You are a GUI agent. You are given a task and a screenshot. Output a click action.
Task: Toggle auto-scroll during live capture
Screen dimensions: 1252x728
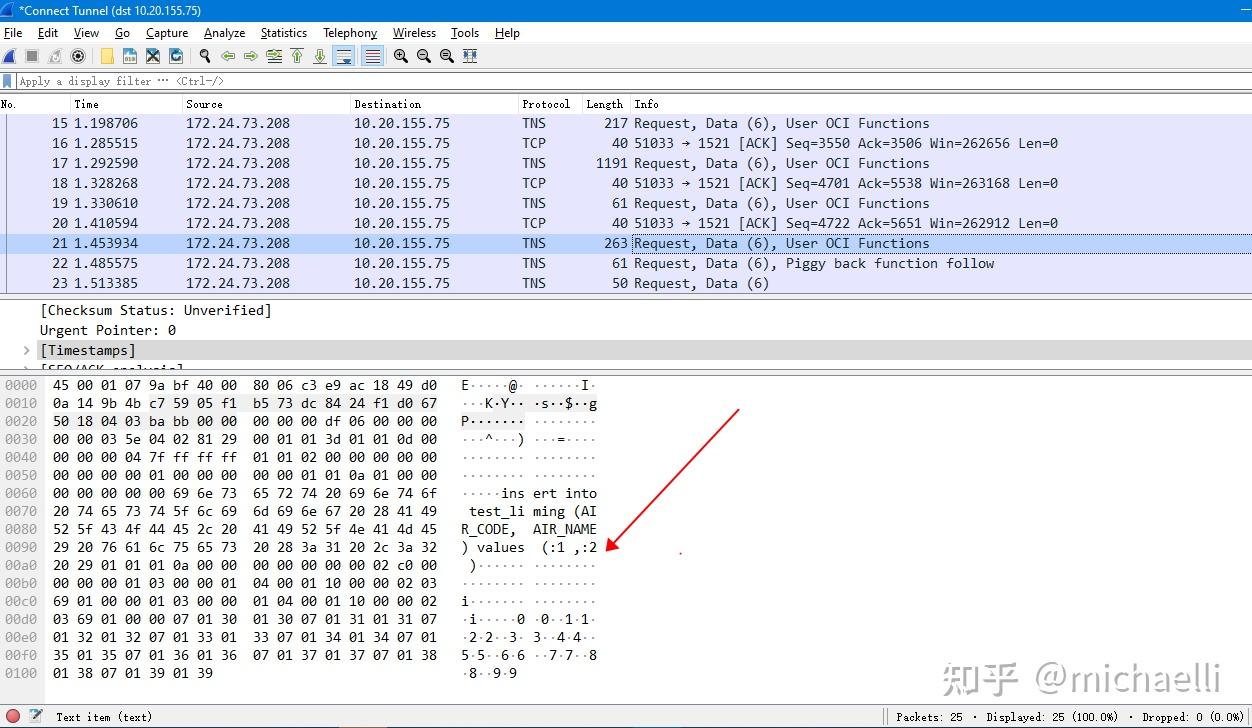(x=343, y=55)
